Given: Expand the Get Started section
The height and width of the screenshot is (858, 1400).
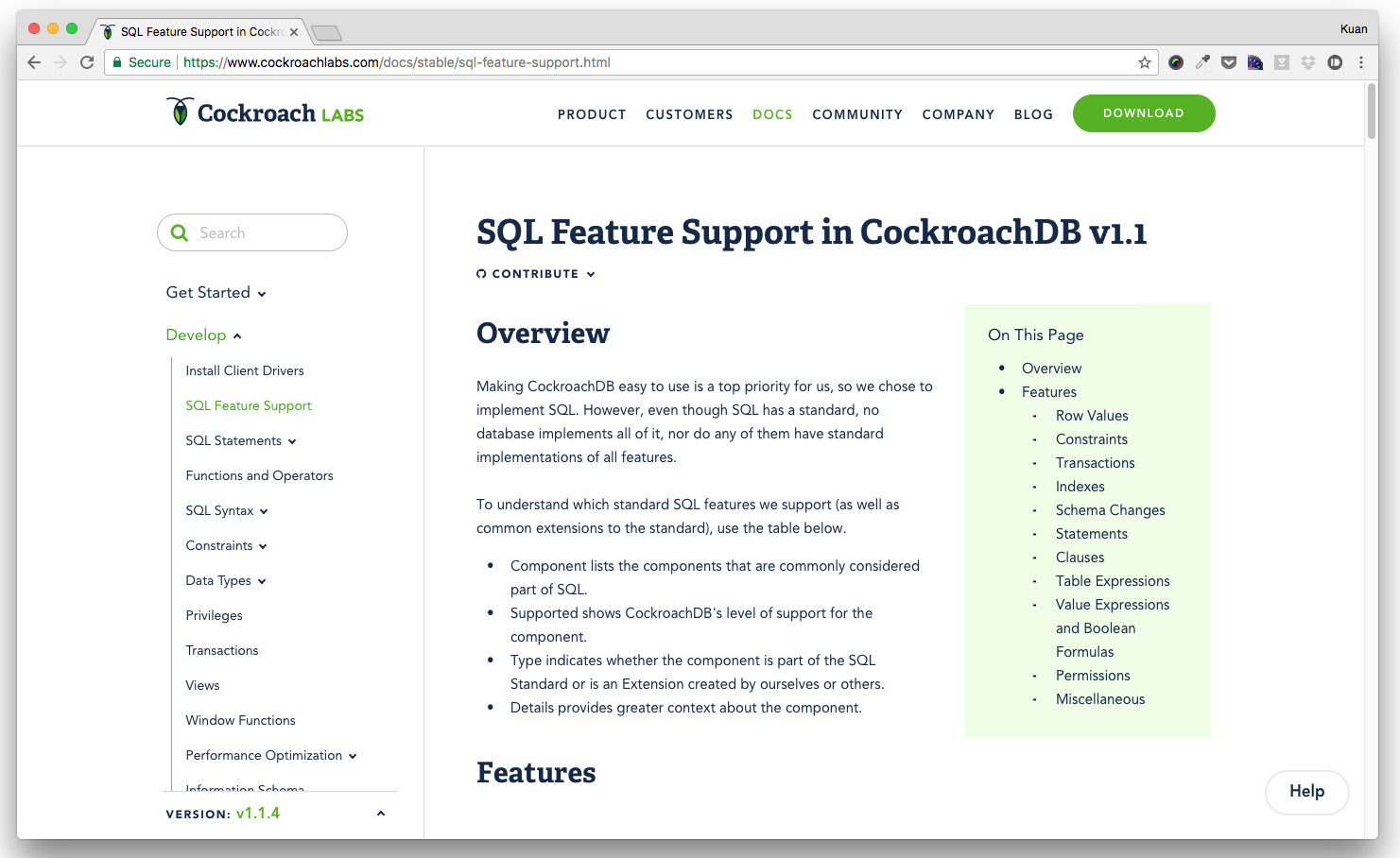Looking at the screenshot, I should pos(216,293).
